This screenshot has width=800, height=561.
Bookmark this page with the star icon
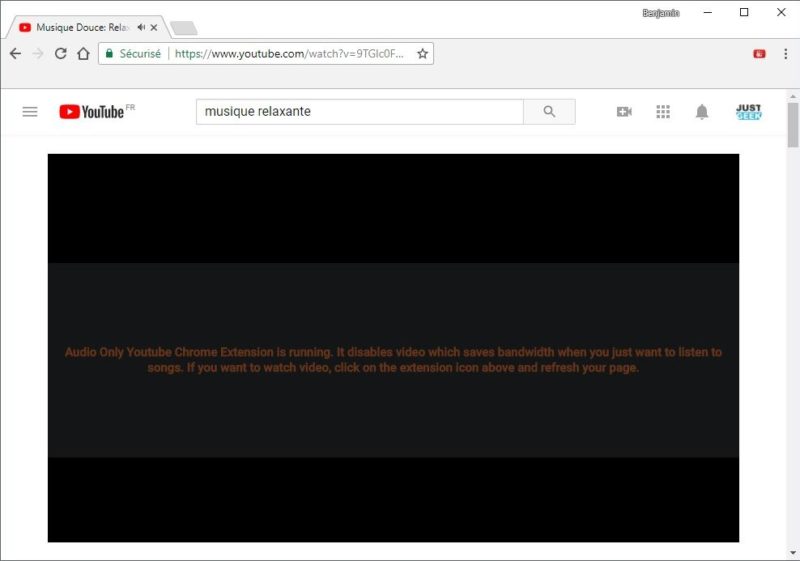(x=422, y=54)
